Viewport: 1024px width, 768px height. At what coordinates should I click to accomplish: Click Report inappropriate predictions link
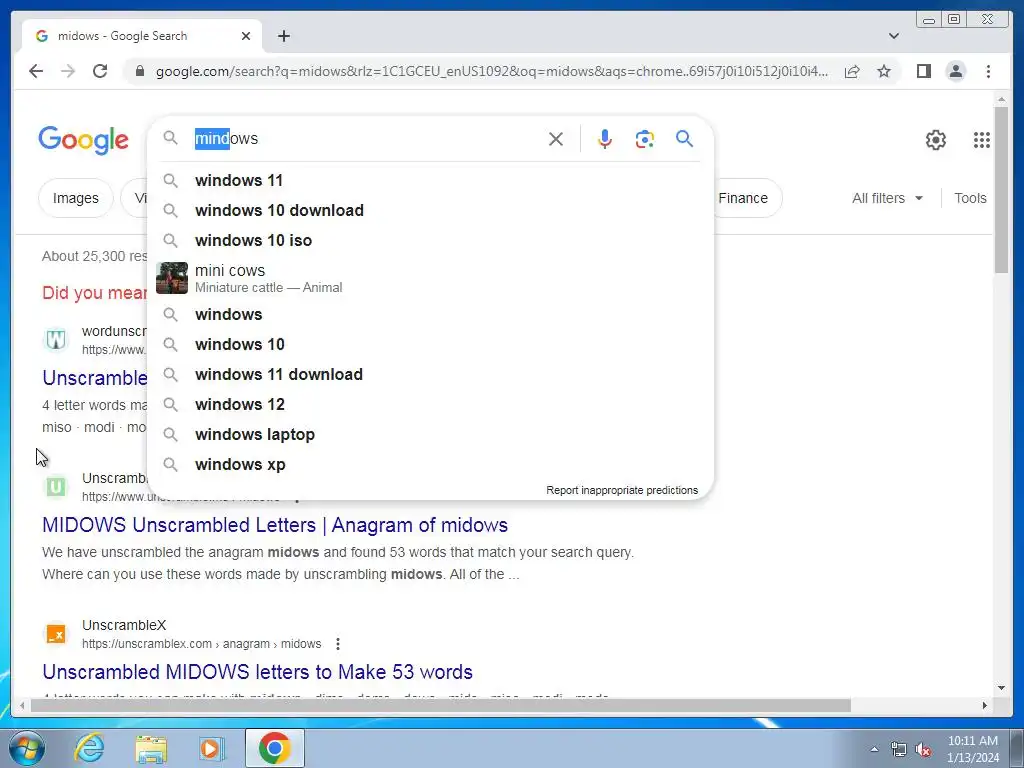pyautogui.click(x=622, y=490)
